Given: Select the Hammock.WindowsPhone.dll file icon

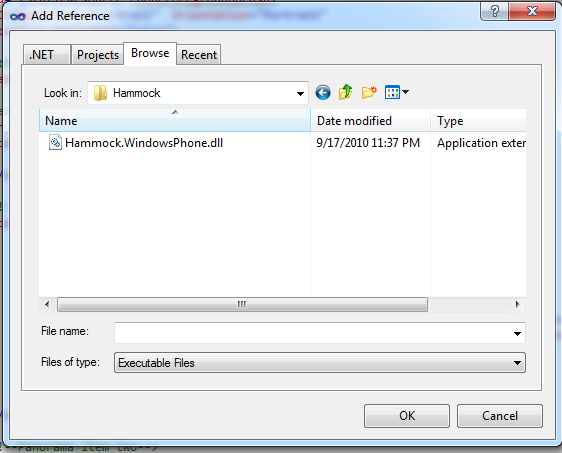Looking at the screenshot, I should tap(55, 143).
